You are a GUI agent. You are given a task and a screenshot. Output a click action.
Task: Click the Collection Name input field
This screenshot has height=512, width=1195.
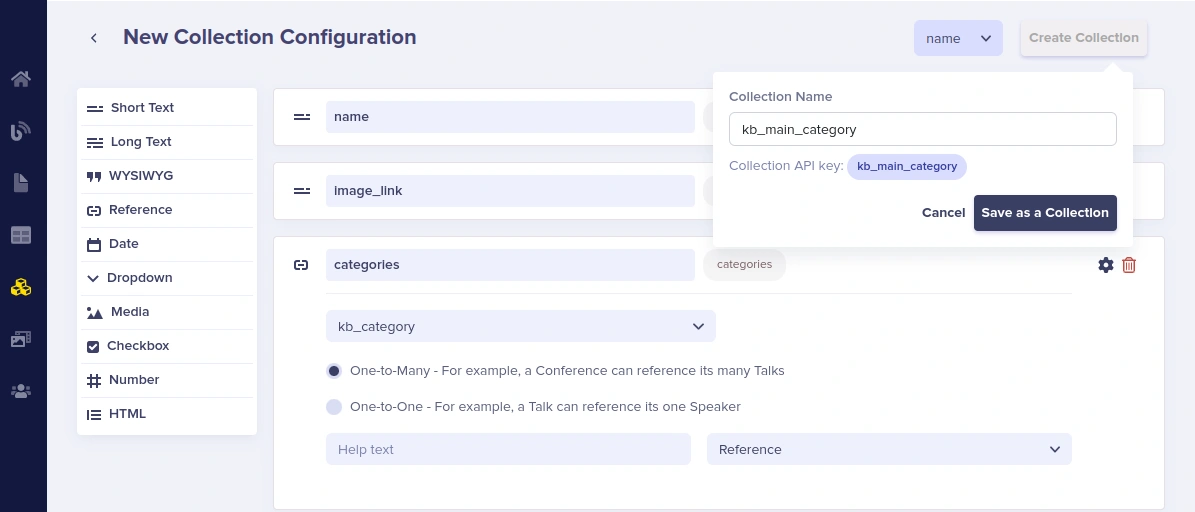click(922, 129)
